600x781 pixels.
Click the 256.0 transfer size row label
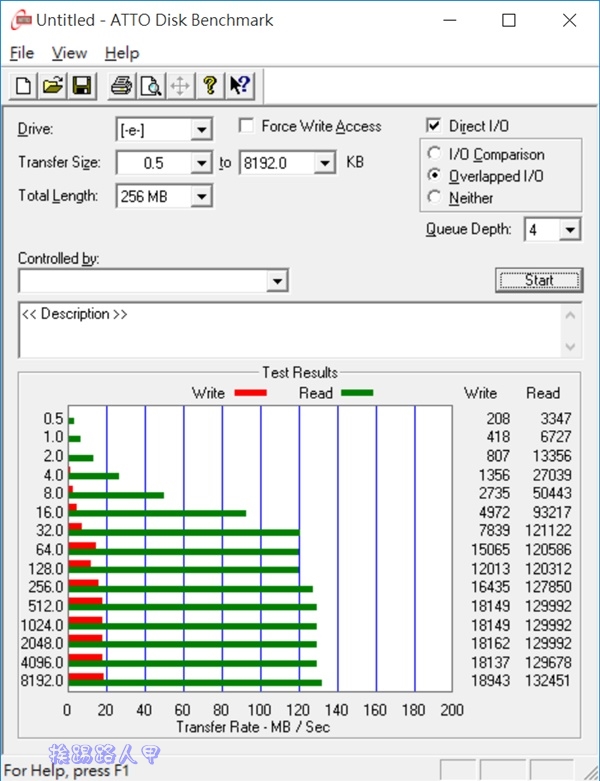tap(46, 587)
